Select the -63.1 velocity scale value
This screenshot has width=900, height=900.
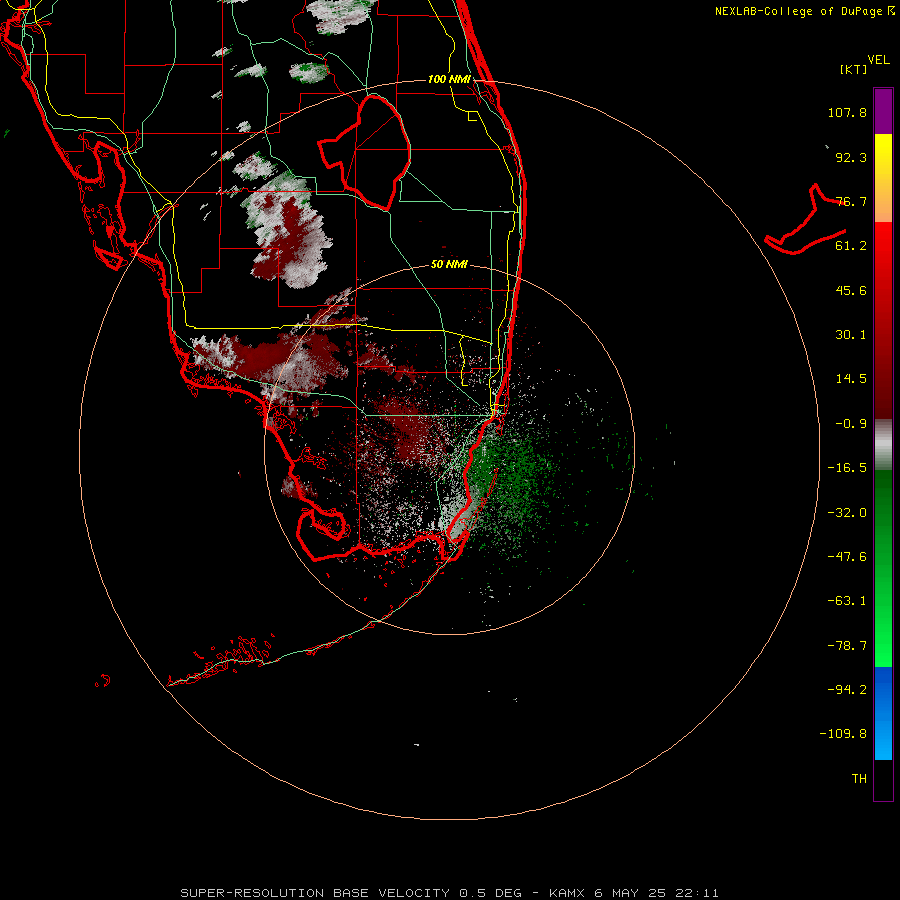[847, 601]
